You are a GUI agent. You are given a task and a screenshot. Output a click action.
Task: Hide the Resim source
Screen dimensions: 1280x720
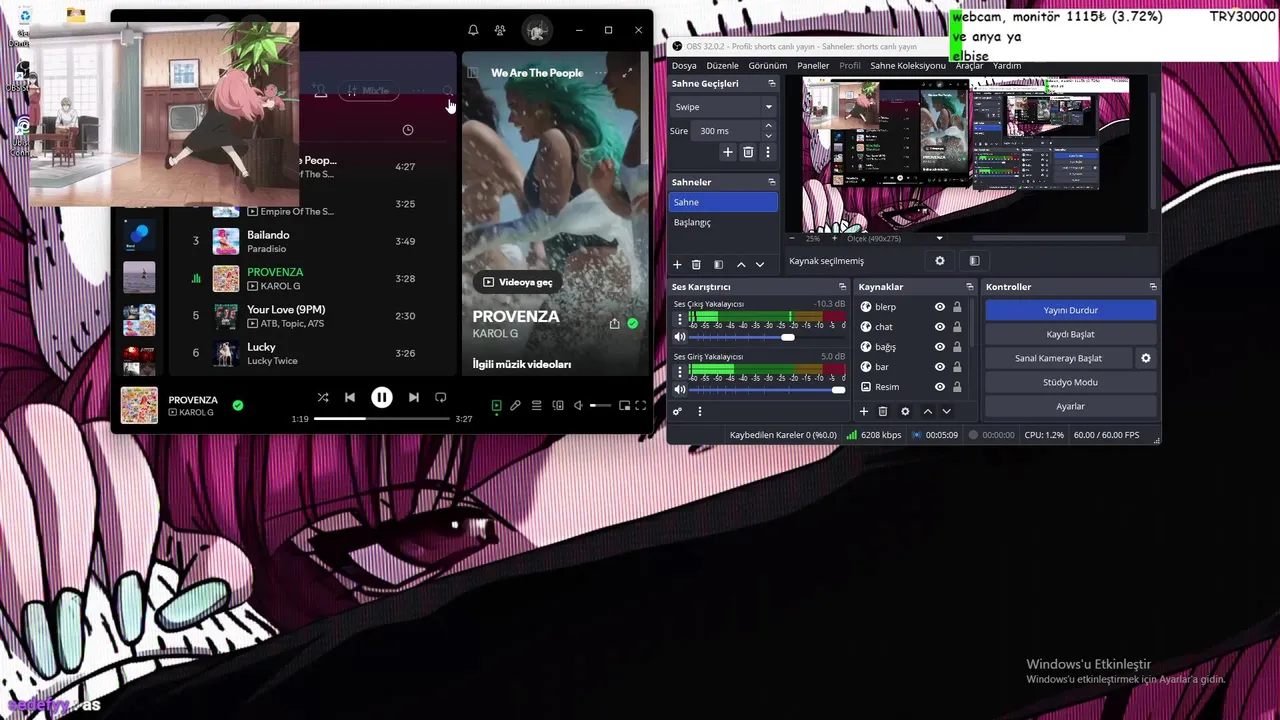click(x=939, y=387)
